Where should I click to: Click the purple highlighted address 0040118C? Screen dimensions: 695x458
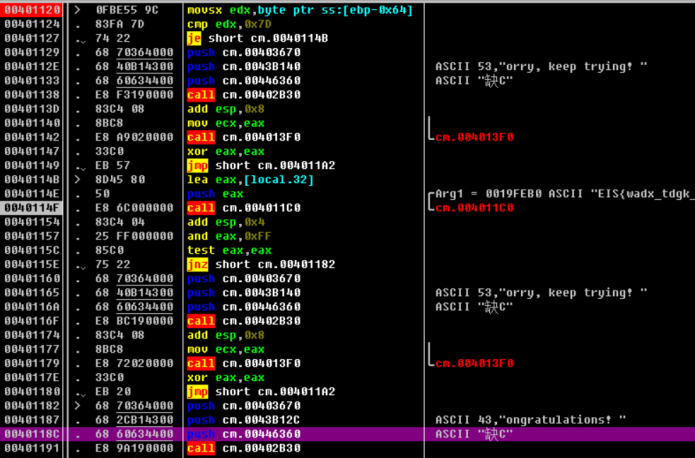coord(31,434)
